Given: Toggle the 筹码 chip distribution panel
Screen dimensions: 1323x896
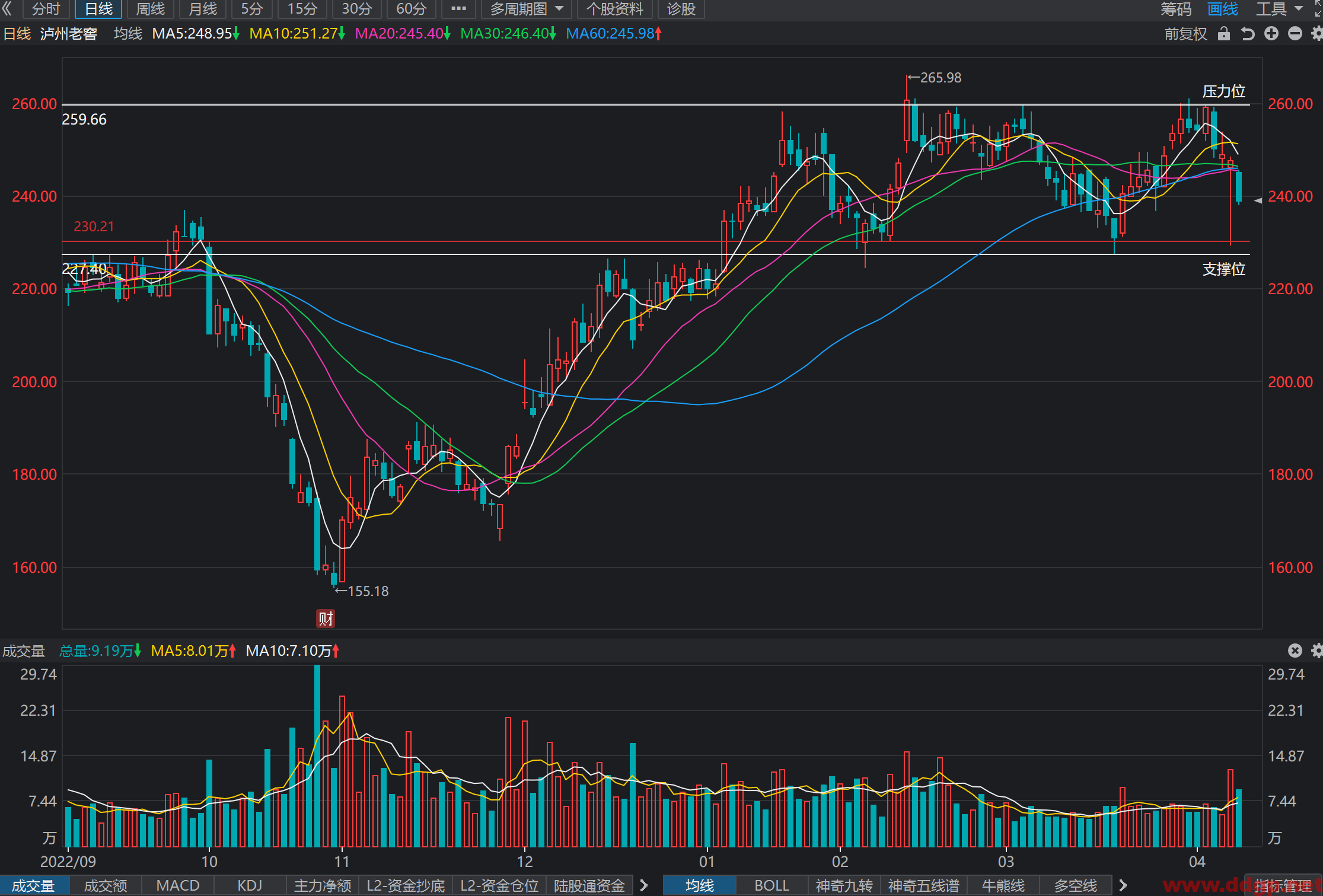Looking at the screenshot, I should click(x=1176, y=9).
